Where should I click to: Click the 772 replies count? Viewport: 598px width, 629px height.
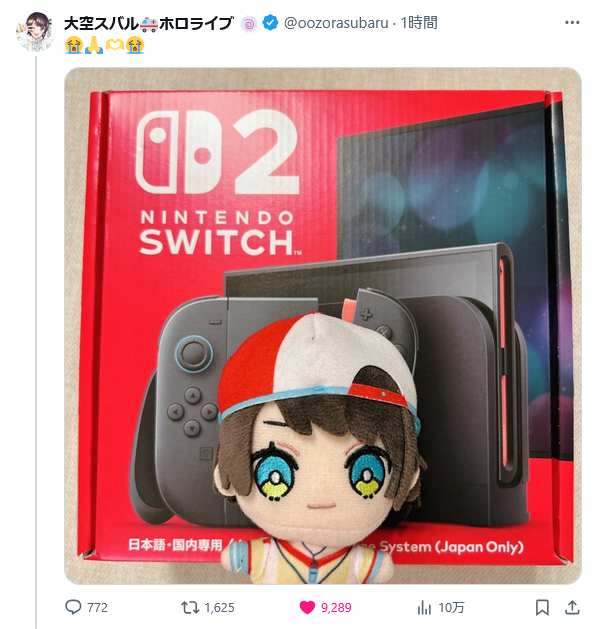pos(97,608)
